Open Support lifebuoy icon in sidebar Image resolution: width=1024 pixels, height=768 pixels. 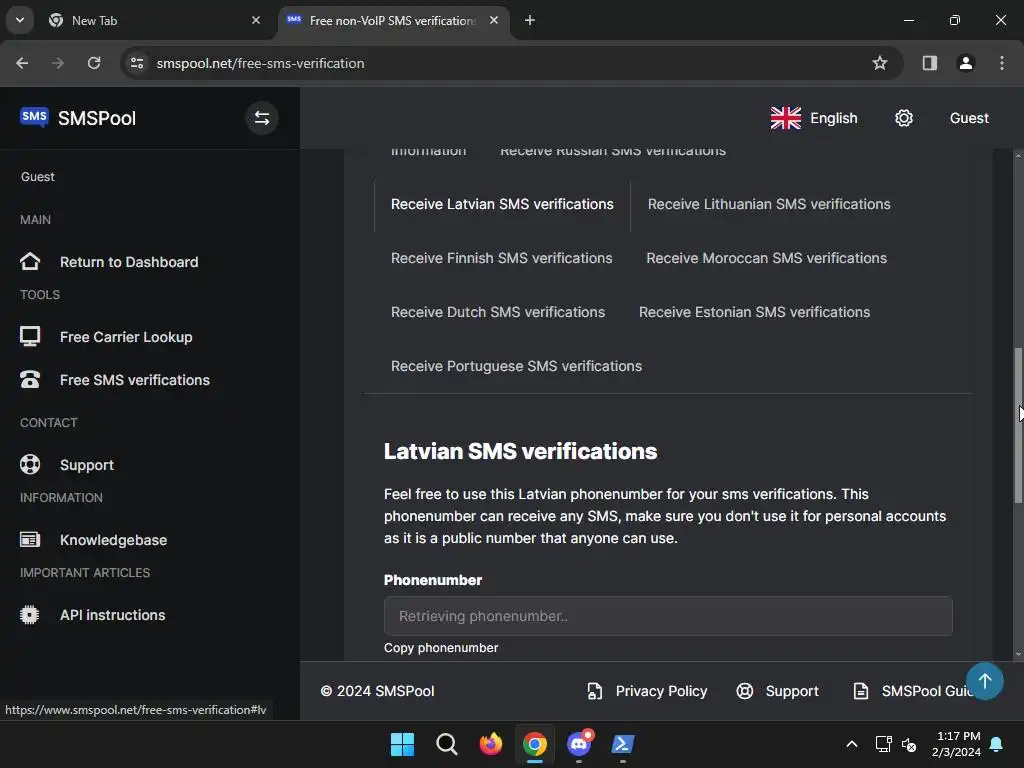30,464
